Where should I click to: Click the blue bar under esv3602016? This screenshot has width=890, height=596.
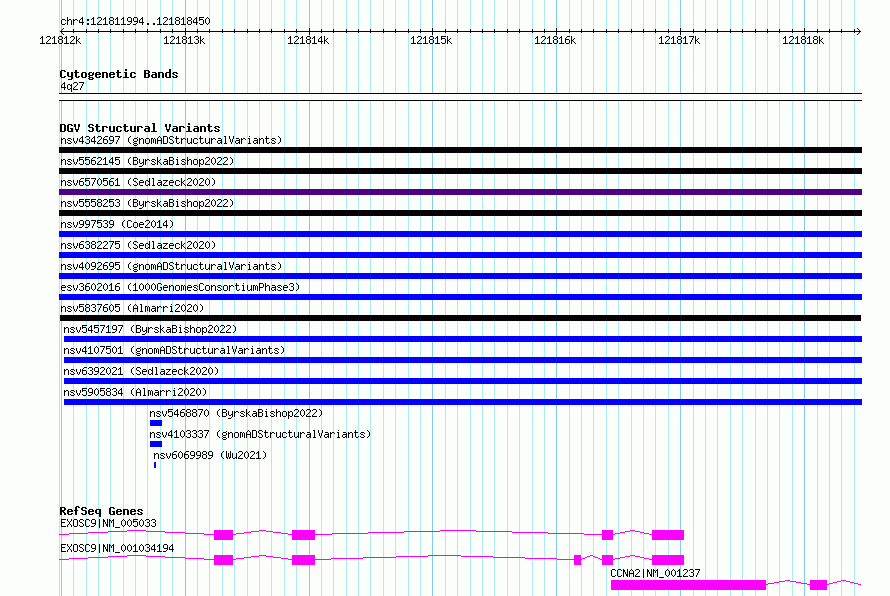click(460, 297)
